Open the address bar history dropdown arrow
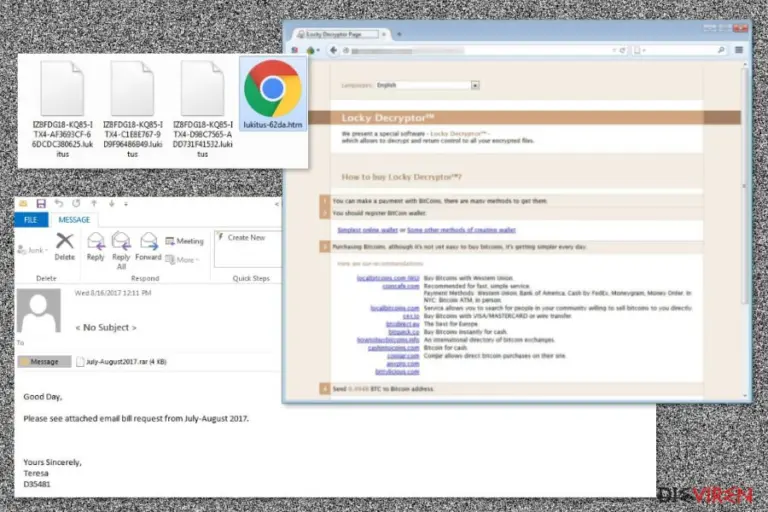This screenshot has width=768, height=512. pos(614,50)
